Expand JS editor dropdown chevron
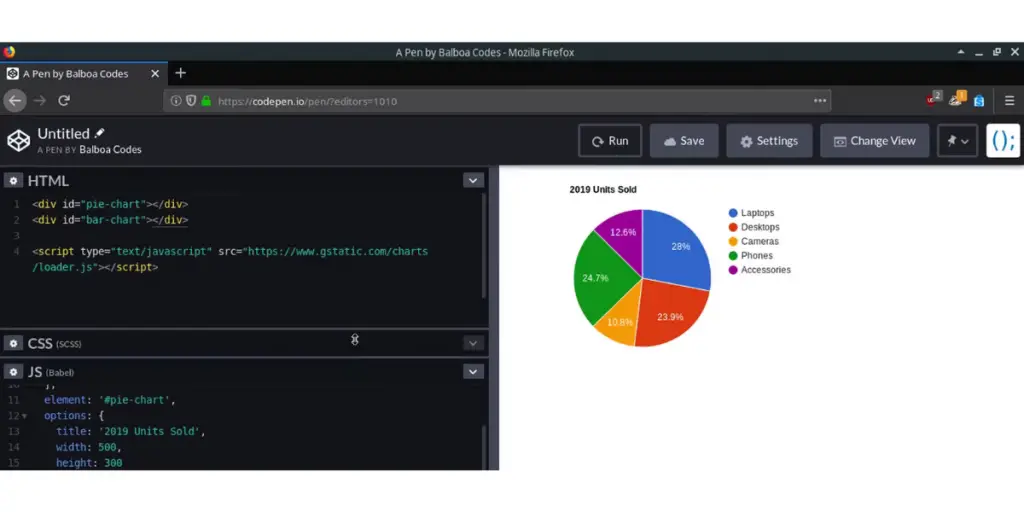 [473, 372]
